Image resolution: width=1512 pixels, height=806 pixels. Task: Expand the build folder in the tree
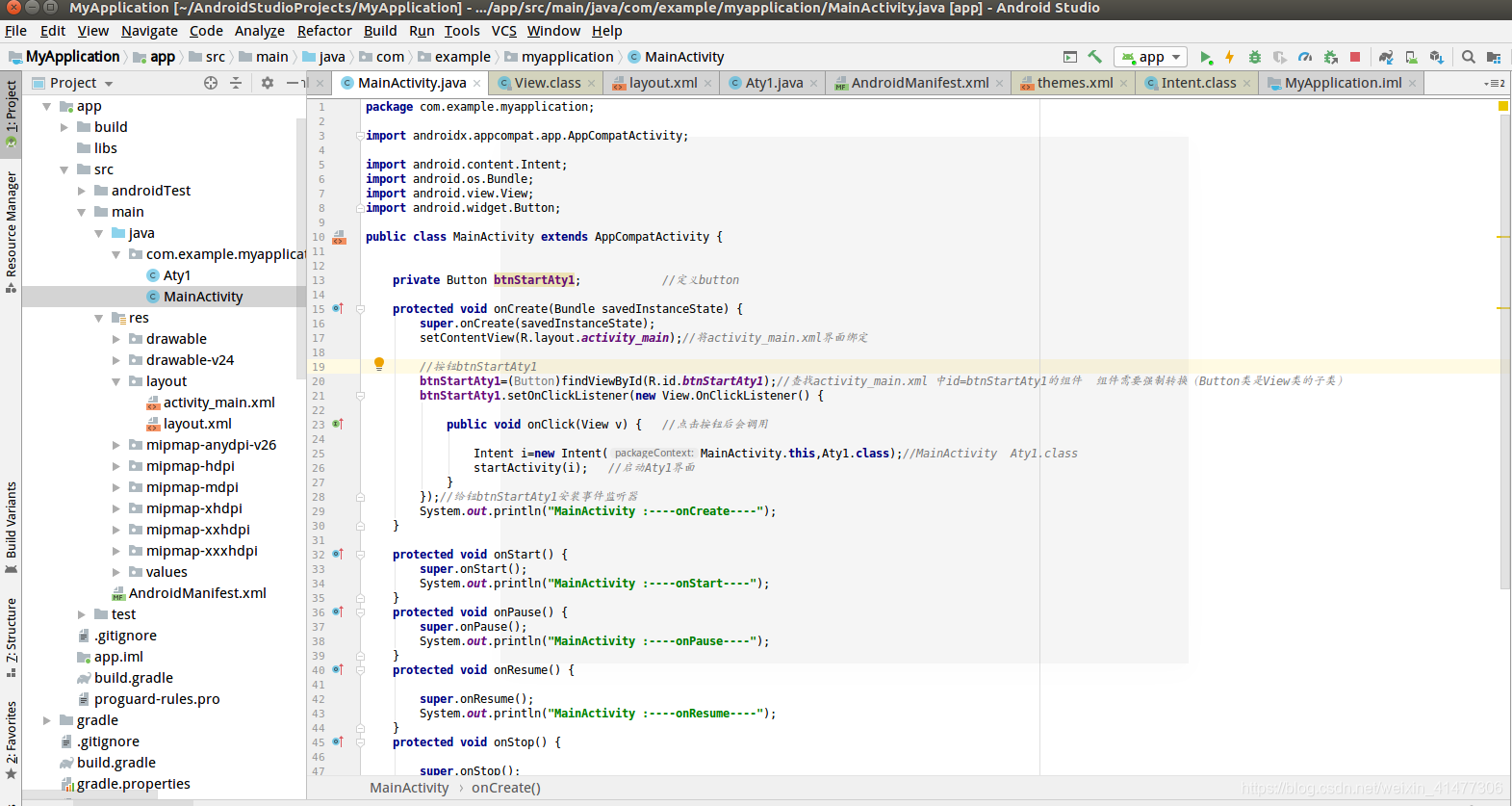click(64, 127)
